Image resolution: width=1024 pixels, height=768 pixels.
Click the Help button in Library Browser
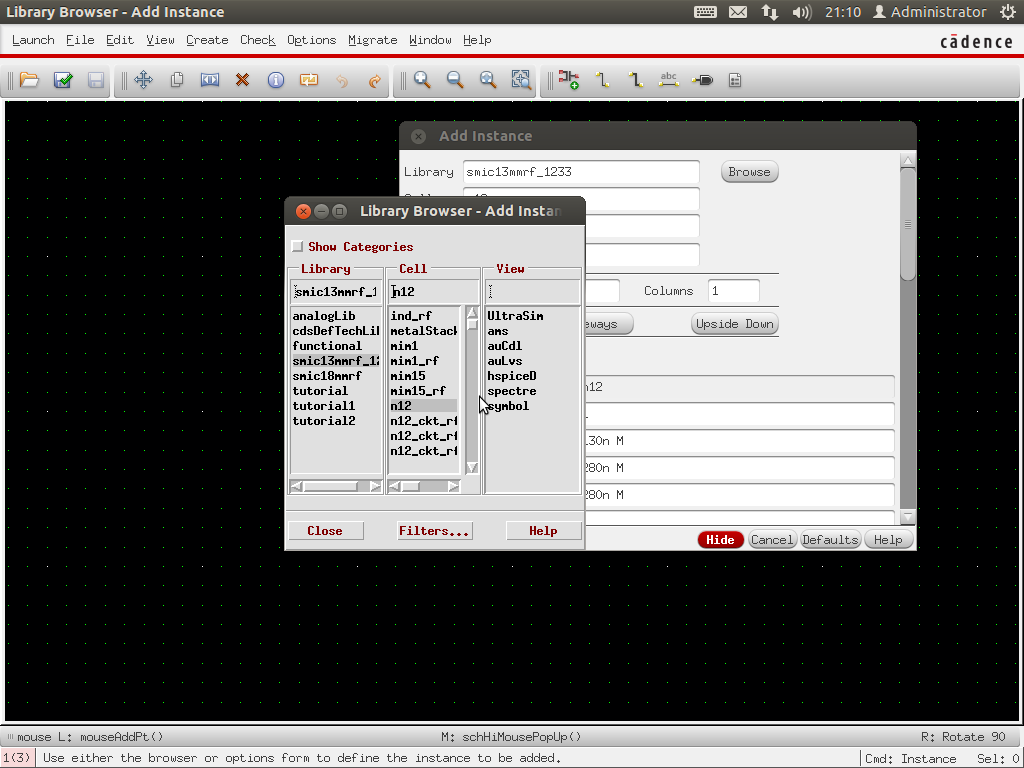point(543,530)
